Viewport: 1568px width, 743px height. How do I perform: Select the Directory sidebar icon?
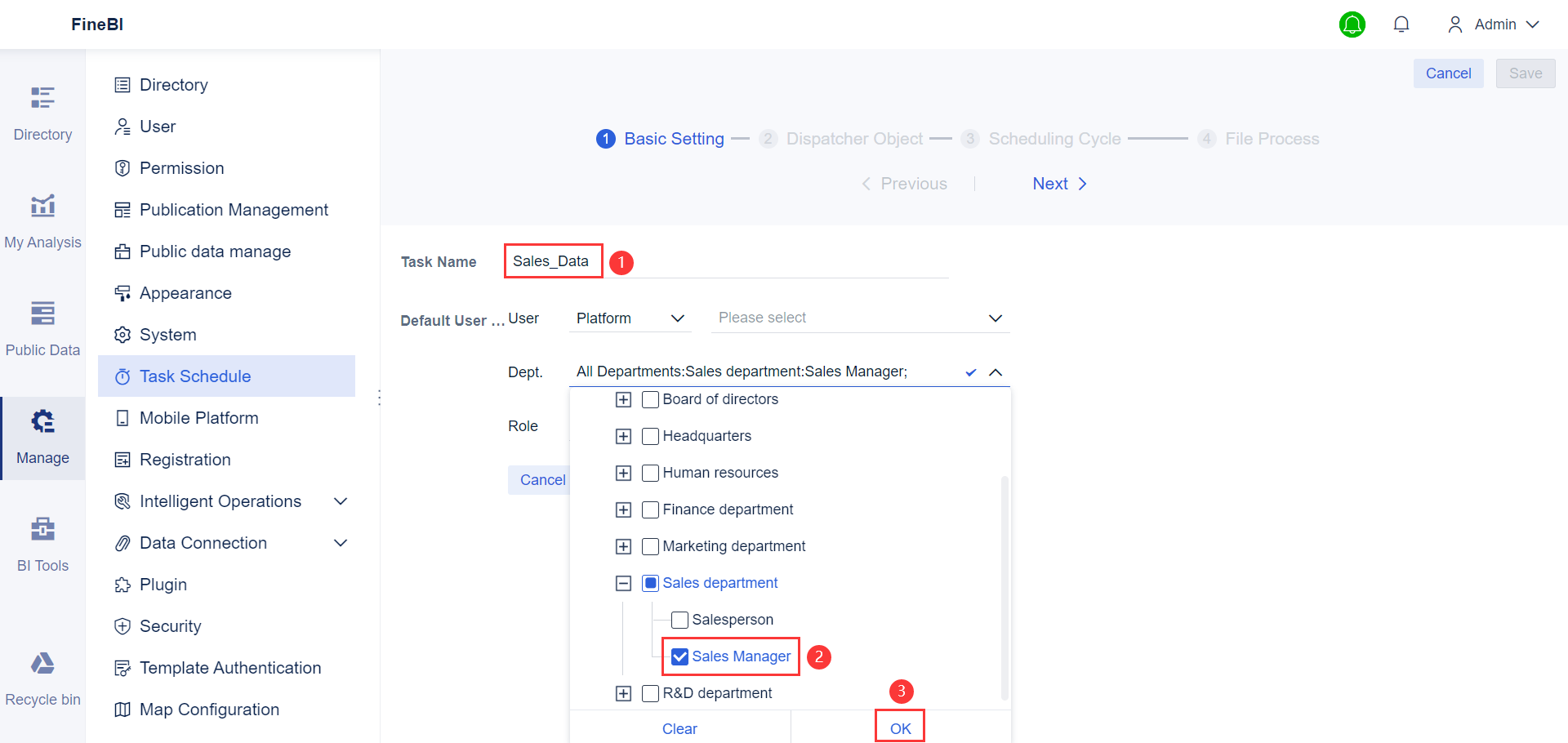(x=42, y=109)
